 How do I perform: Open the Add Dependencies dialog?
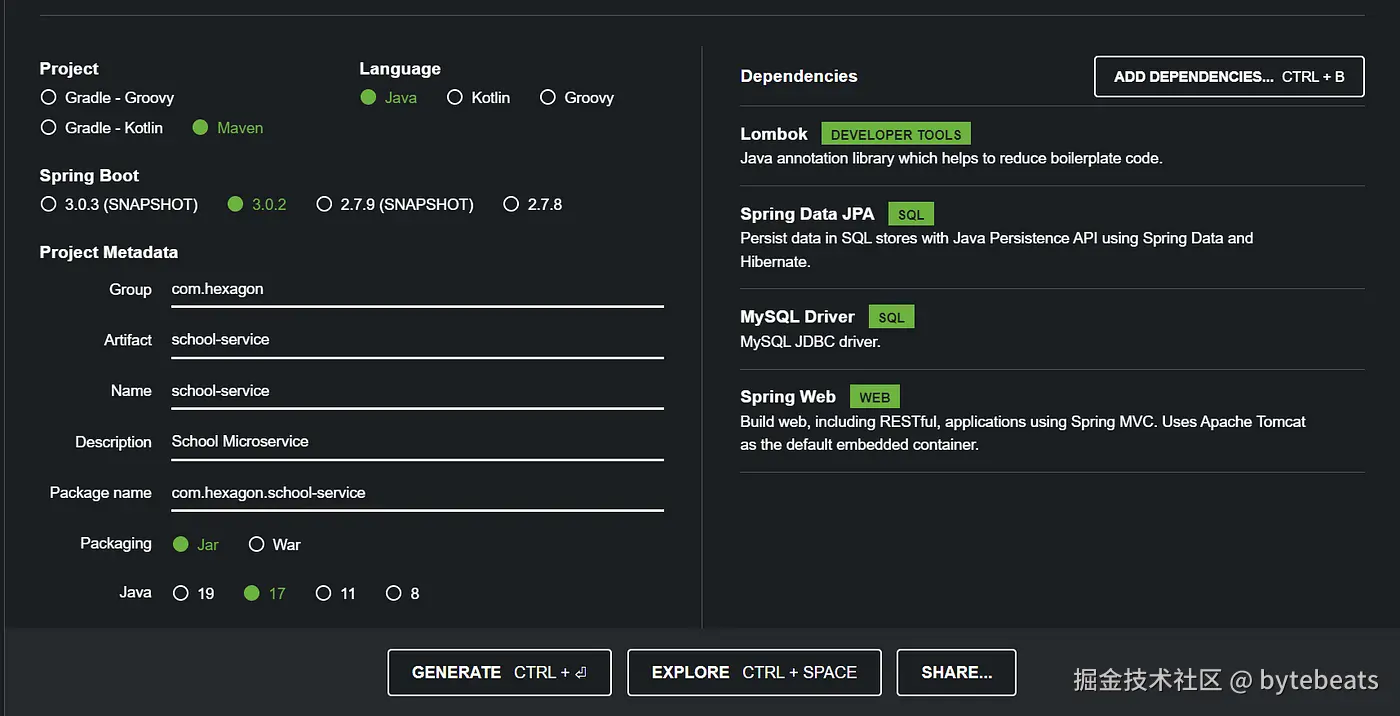coord(1228,77)
